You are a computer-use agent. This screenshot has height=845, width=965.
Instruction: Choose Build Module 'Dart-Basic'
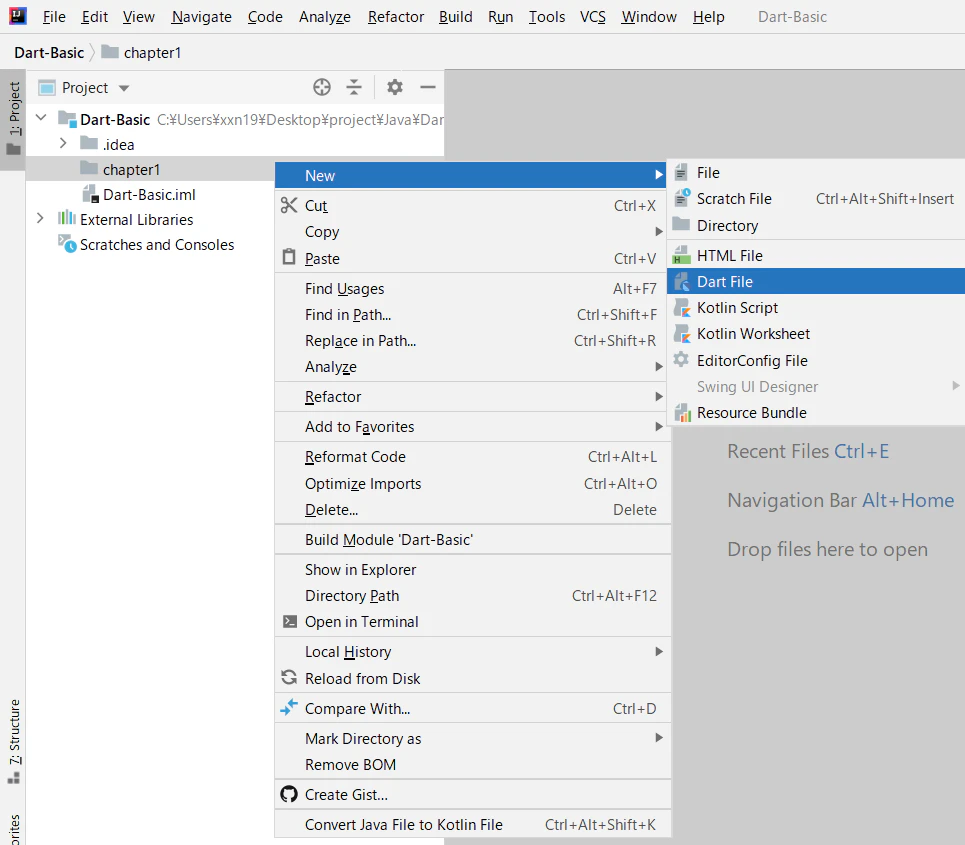pyautogui.click(x=473, y=540)
